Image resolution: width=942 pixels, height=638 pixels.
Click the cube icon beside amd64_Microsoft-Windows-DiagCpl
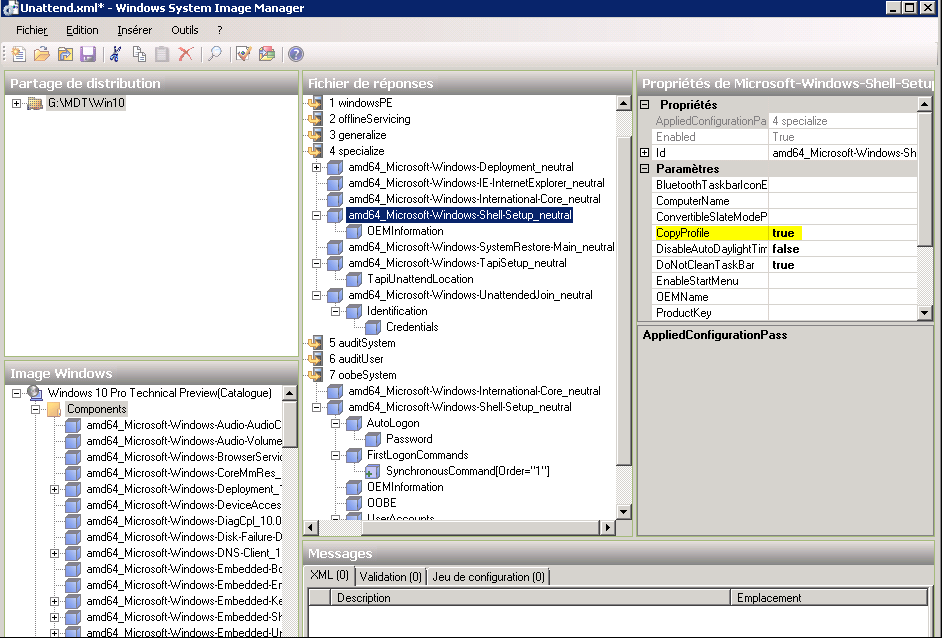[x=73, y=521]
